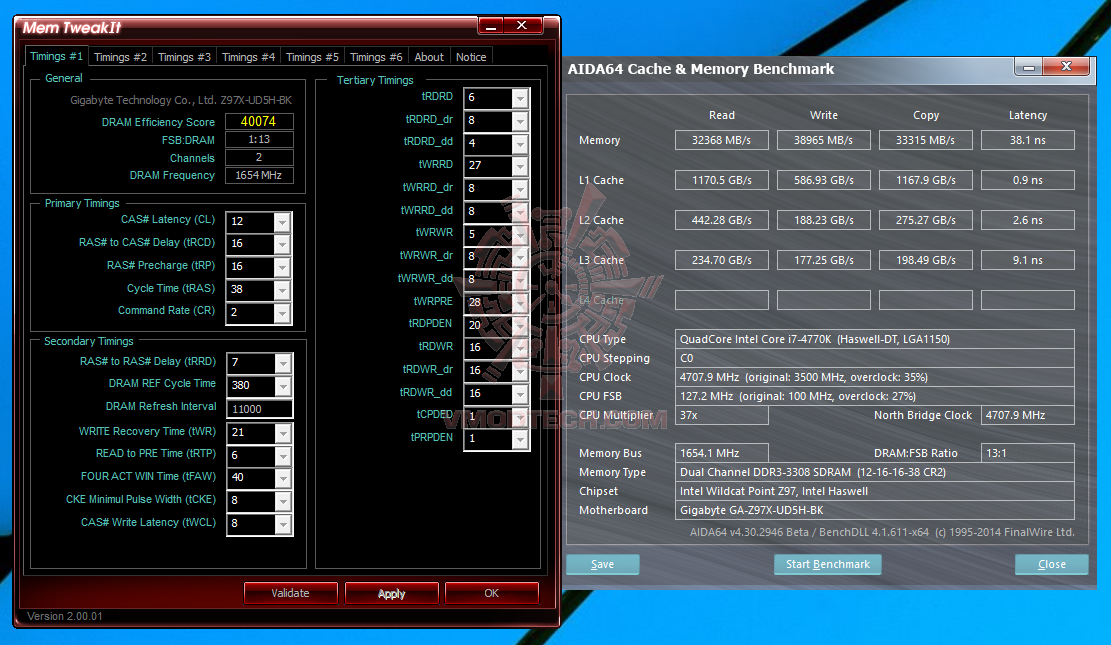Select the Timings #1 tab
Viewport: 1111px width, 645px height.
click(x=56, y=56)
